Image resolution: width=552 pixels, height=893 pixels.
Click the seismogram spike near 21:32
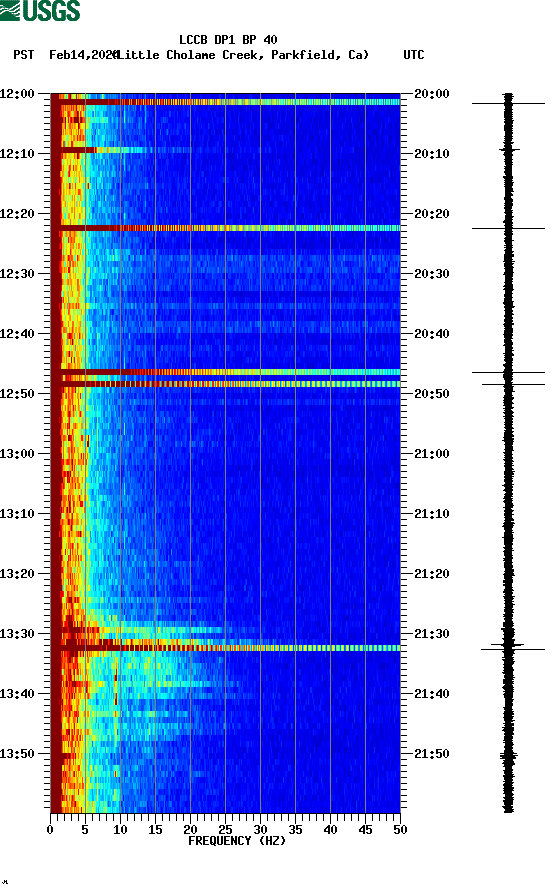[513, 648]
